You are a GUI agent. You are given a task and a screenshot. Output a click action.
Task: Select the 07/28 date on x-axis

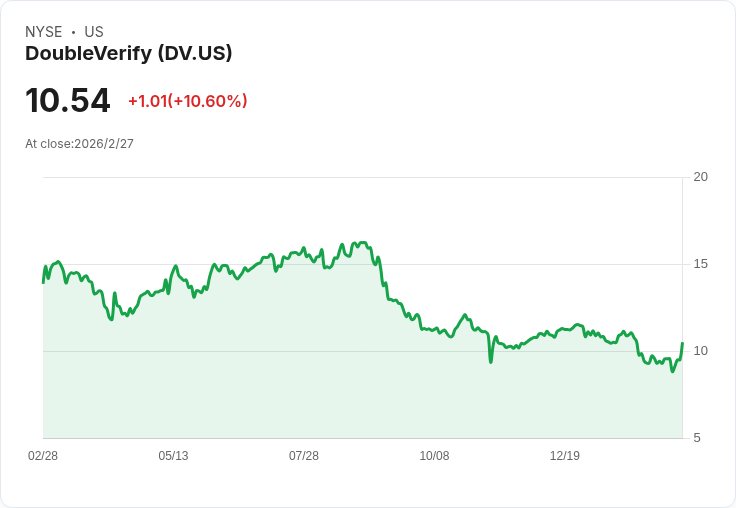[304, 456]
